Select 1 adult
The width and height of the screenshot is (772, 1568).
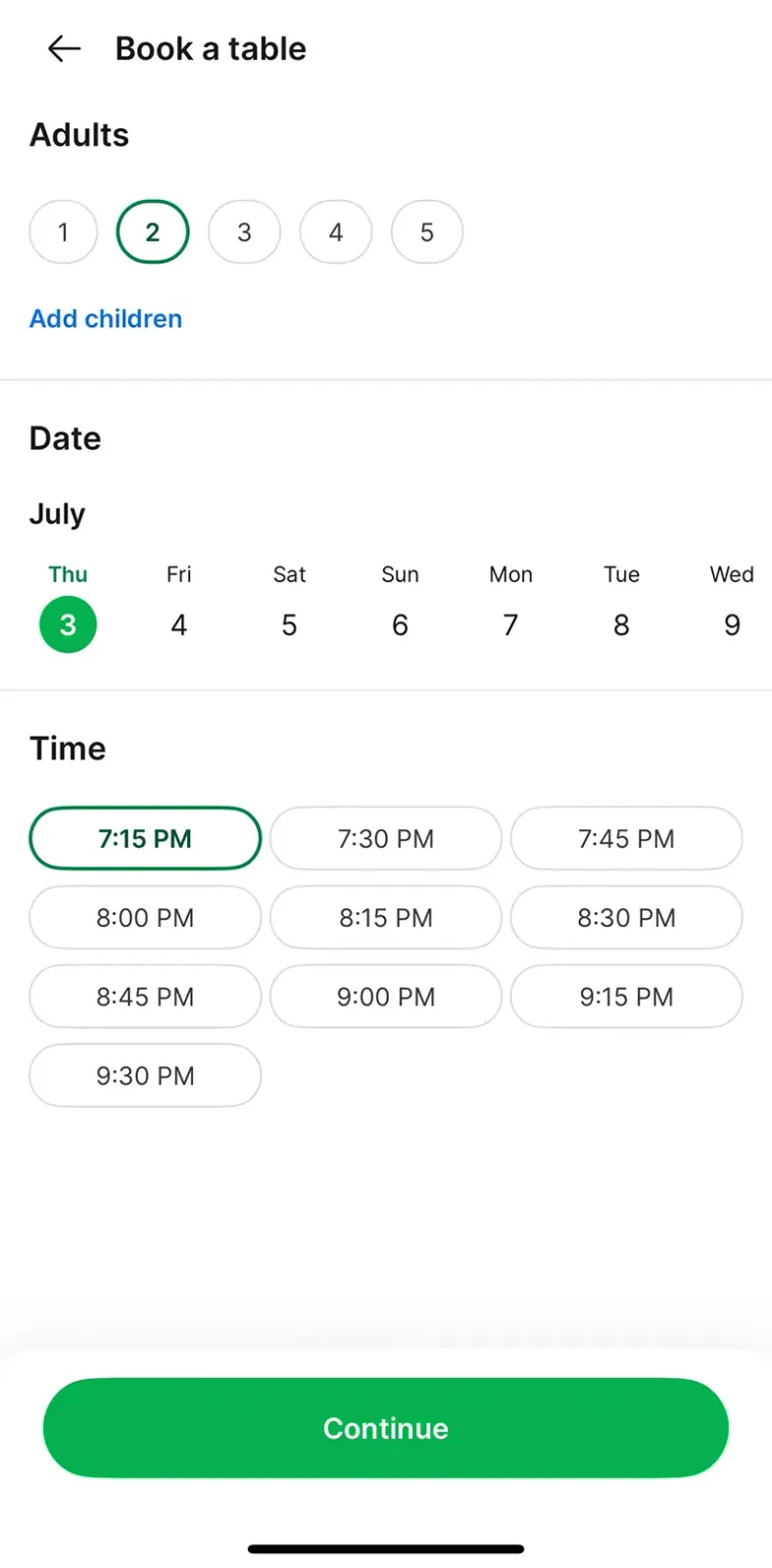(64, 232)
